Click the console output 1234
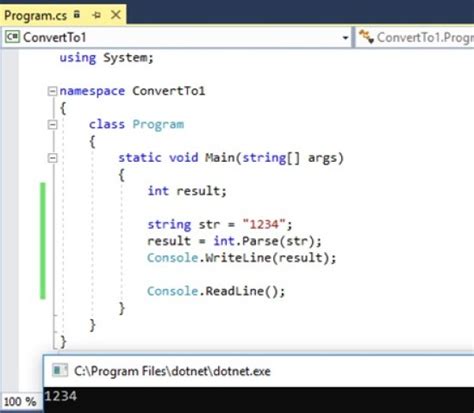The width and height of the screenshot is (474, 413). 61,396
